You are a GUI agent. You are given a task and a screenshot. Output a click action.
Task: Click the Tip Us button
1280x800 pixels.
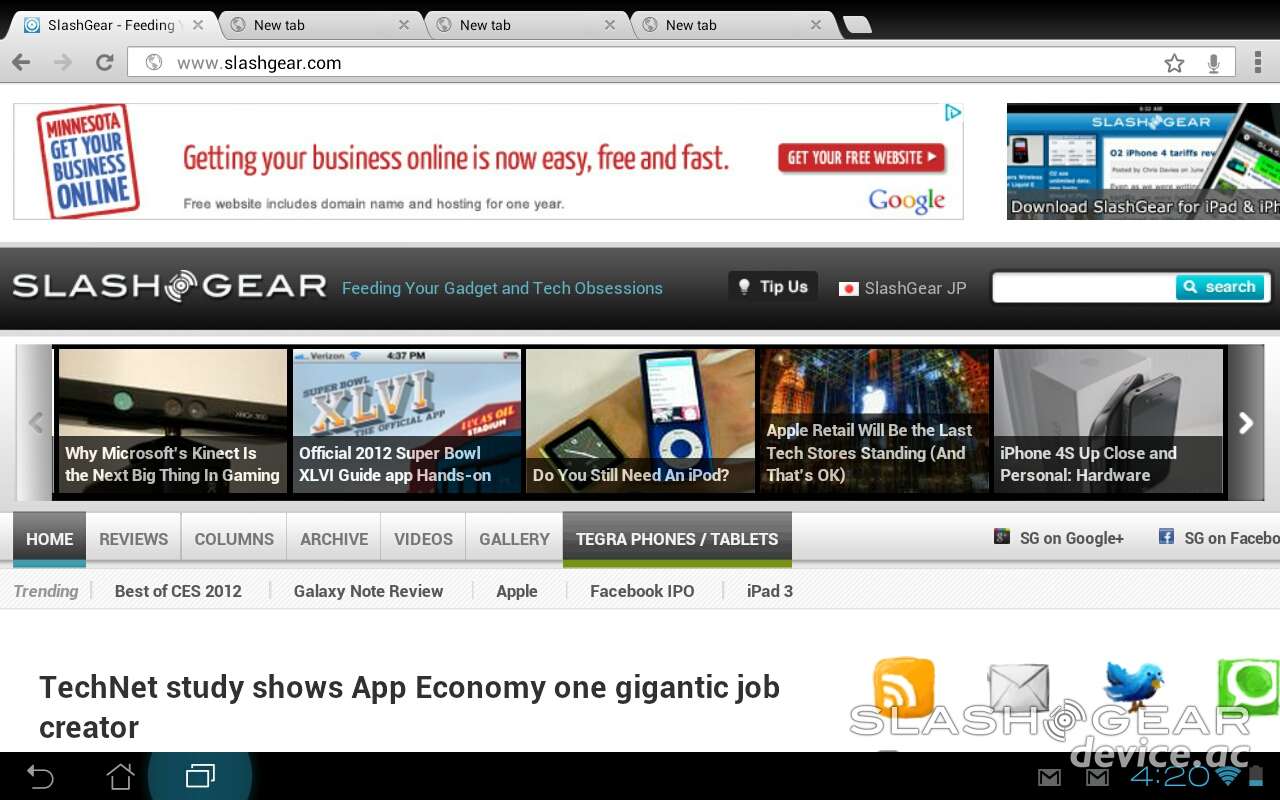point(772,287)
